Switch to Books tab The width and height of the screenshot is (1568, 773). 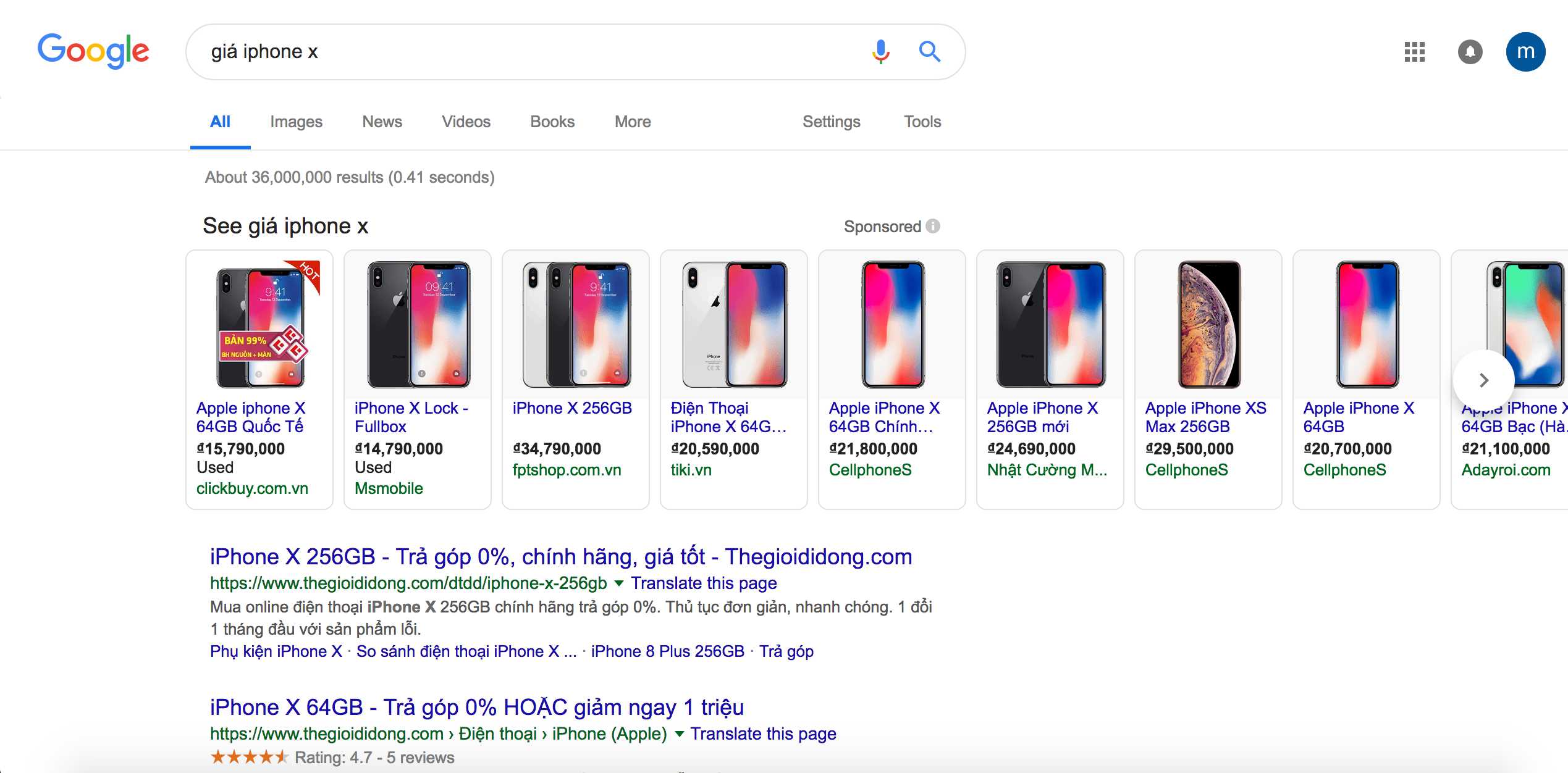tap(552, 122)
